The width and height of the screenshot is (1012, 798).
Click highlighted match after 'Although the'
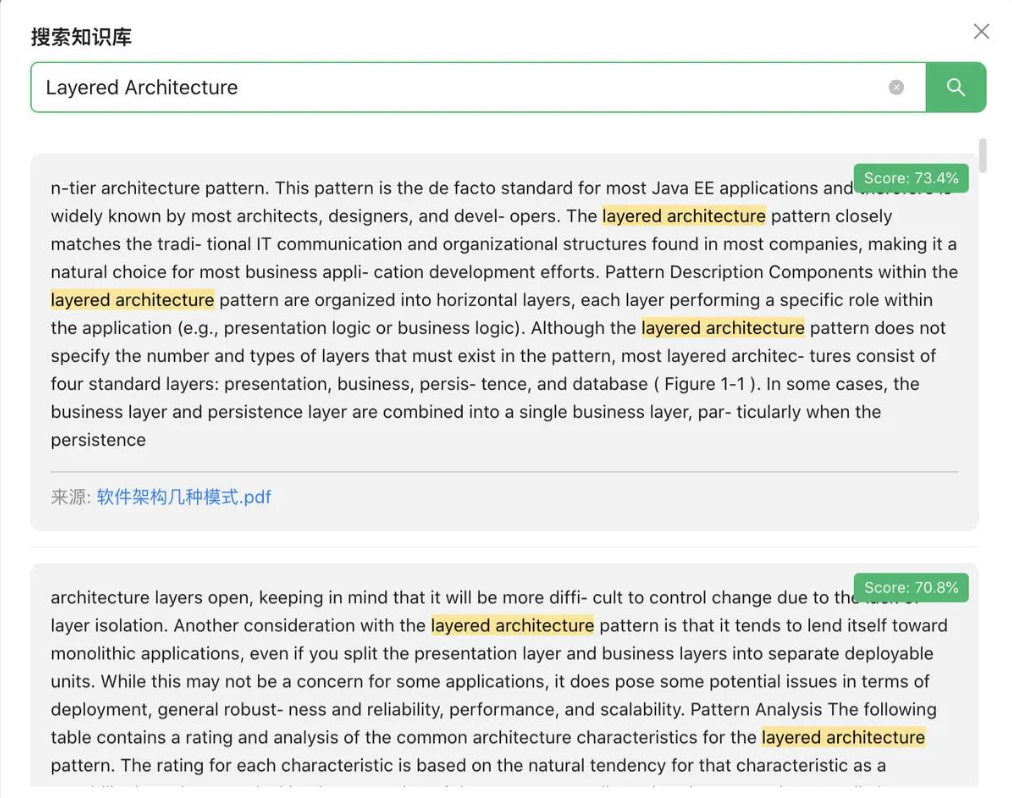pyautogui.click(x=722, y=328)
